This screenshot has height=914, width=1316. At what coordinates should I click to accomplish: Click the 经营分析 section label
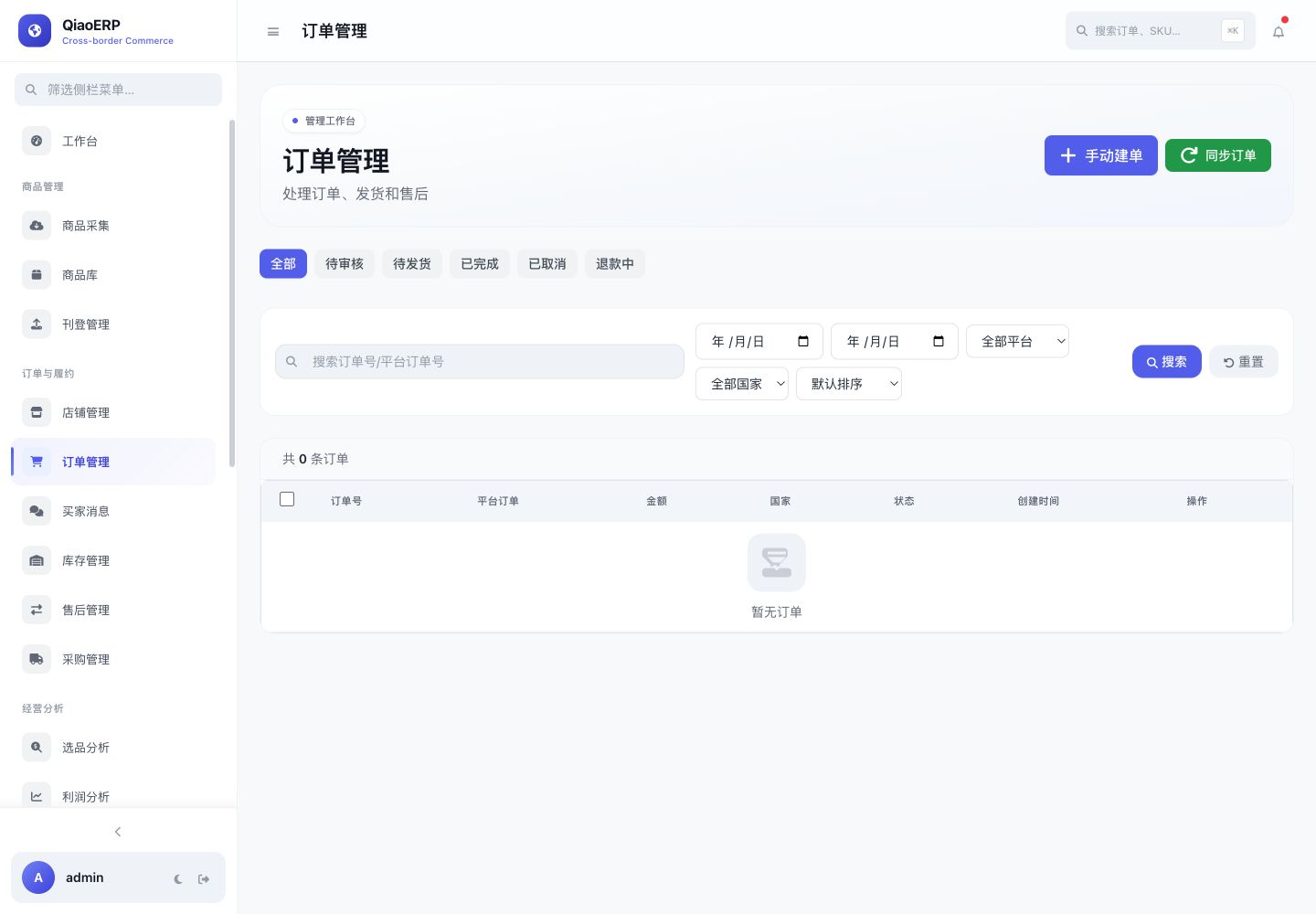click(43, 708)
